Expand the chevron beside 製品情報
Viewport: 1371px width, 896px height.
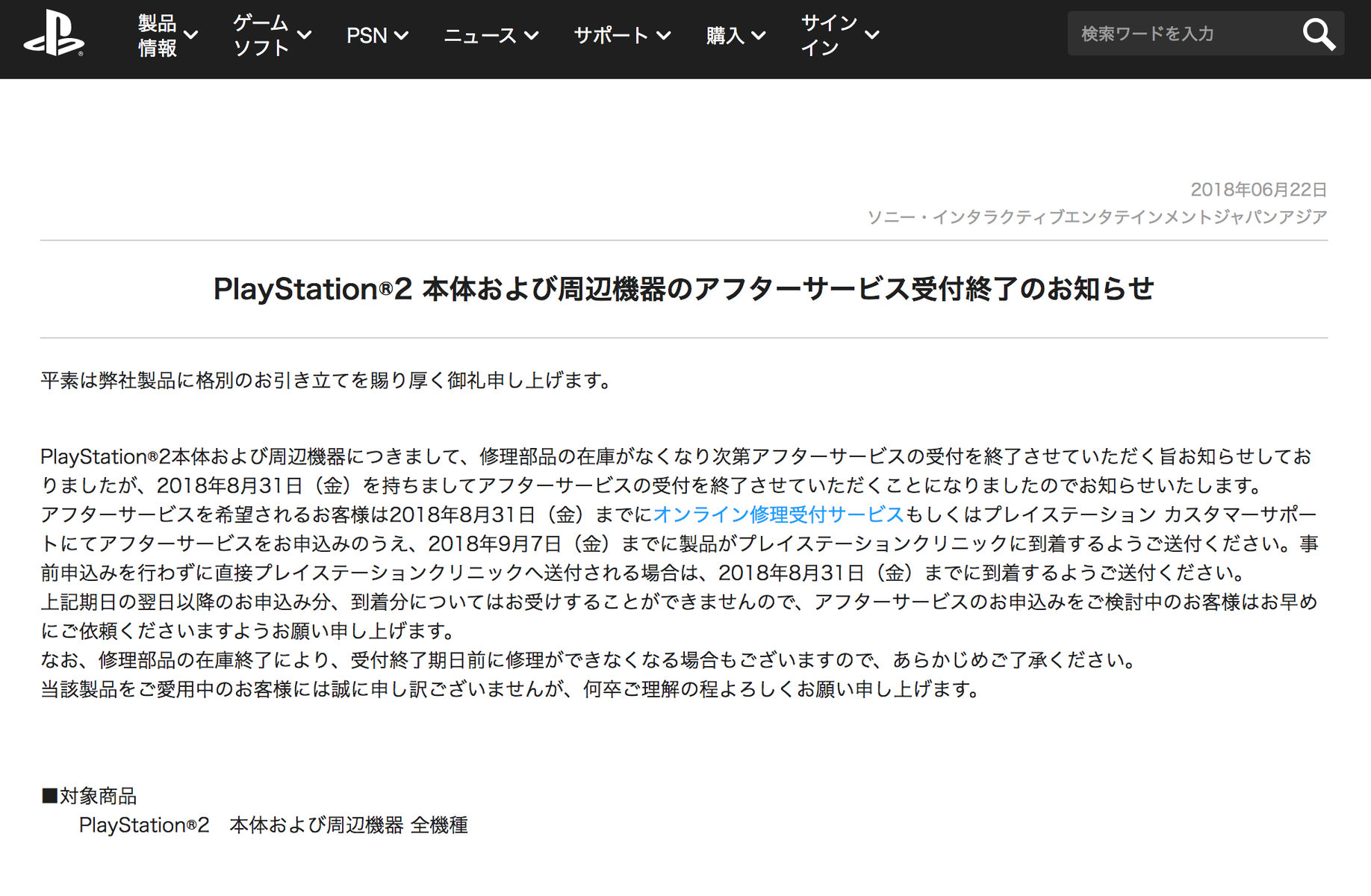(190, 35)
